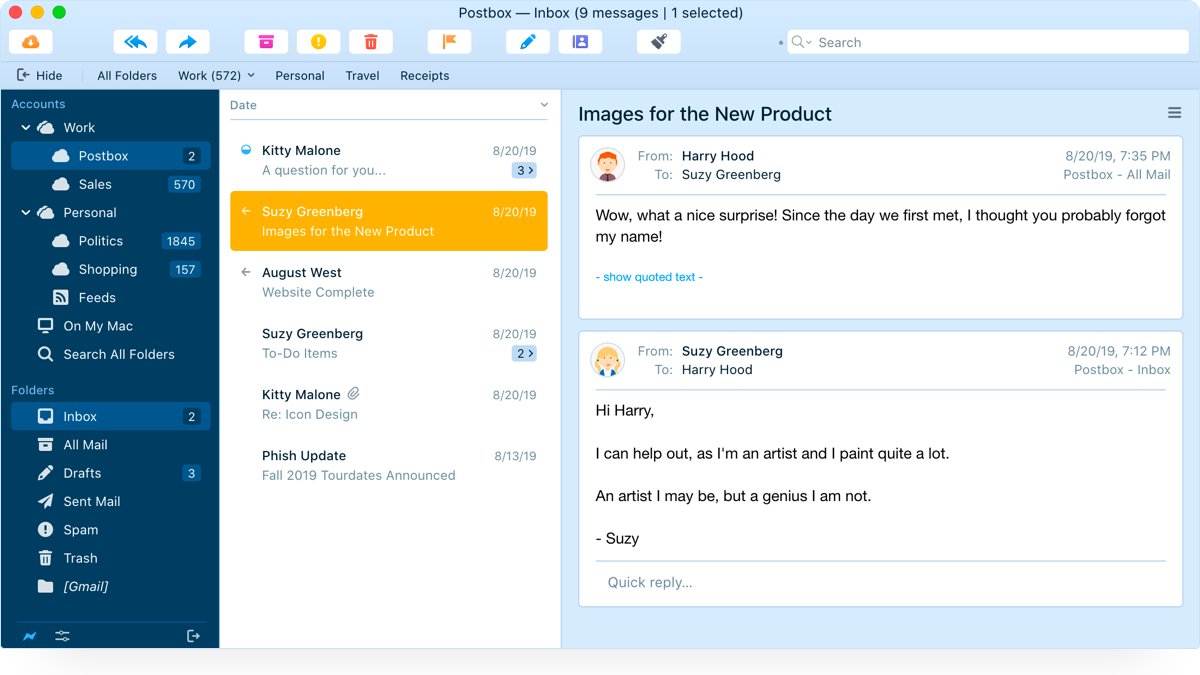Open the August West Website Complete message

389,282
